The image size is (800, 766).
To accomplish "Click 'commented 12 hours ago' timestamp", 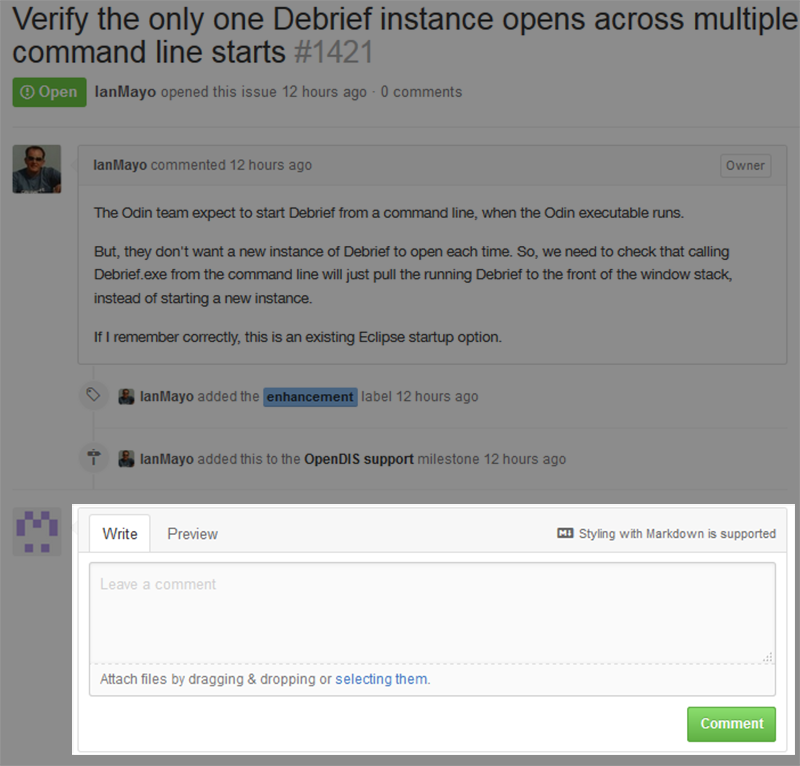I will coord(231,165).
